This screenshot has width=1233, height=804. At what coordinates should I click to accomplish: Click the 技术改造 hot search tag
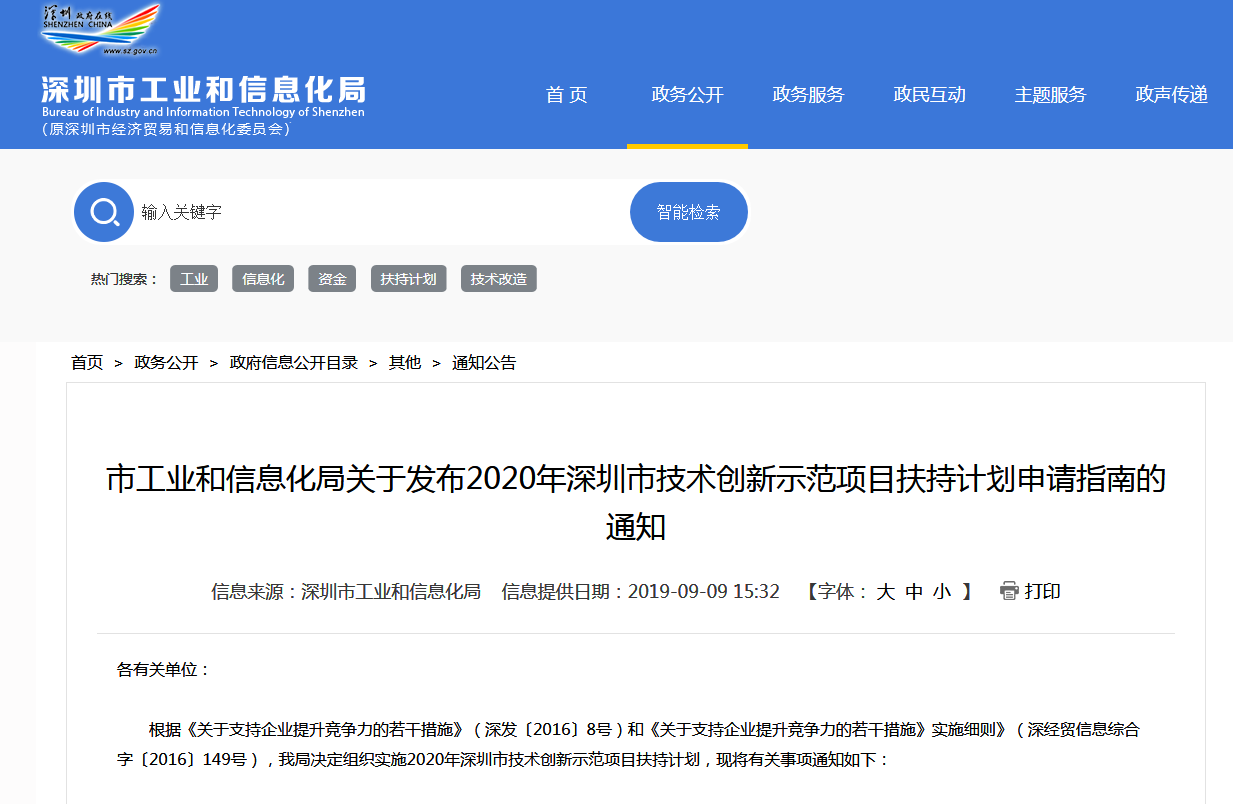point(498,279)
